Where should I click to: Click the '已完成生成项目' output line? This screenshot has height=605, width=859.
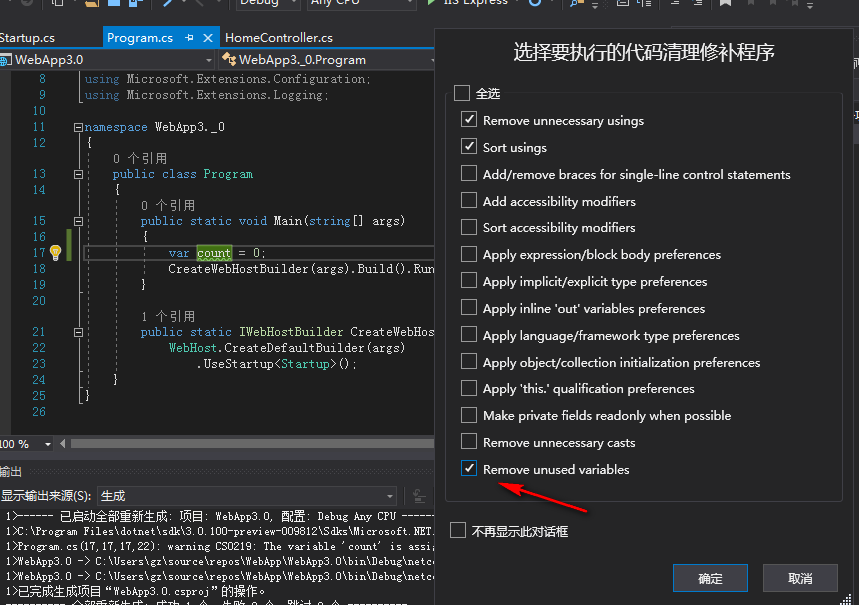(x=135, y=591)
